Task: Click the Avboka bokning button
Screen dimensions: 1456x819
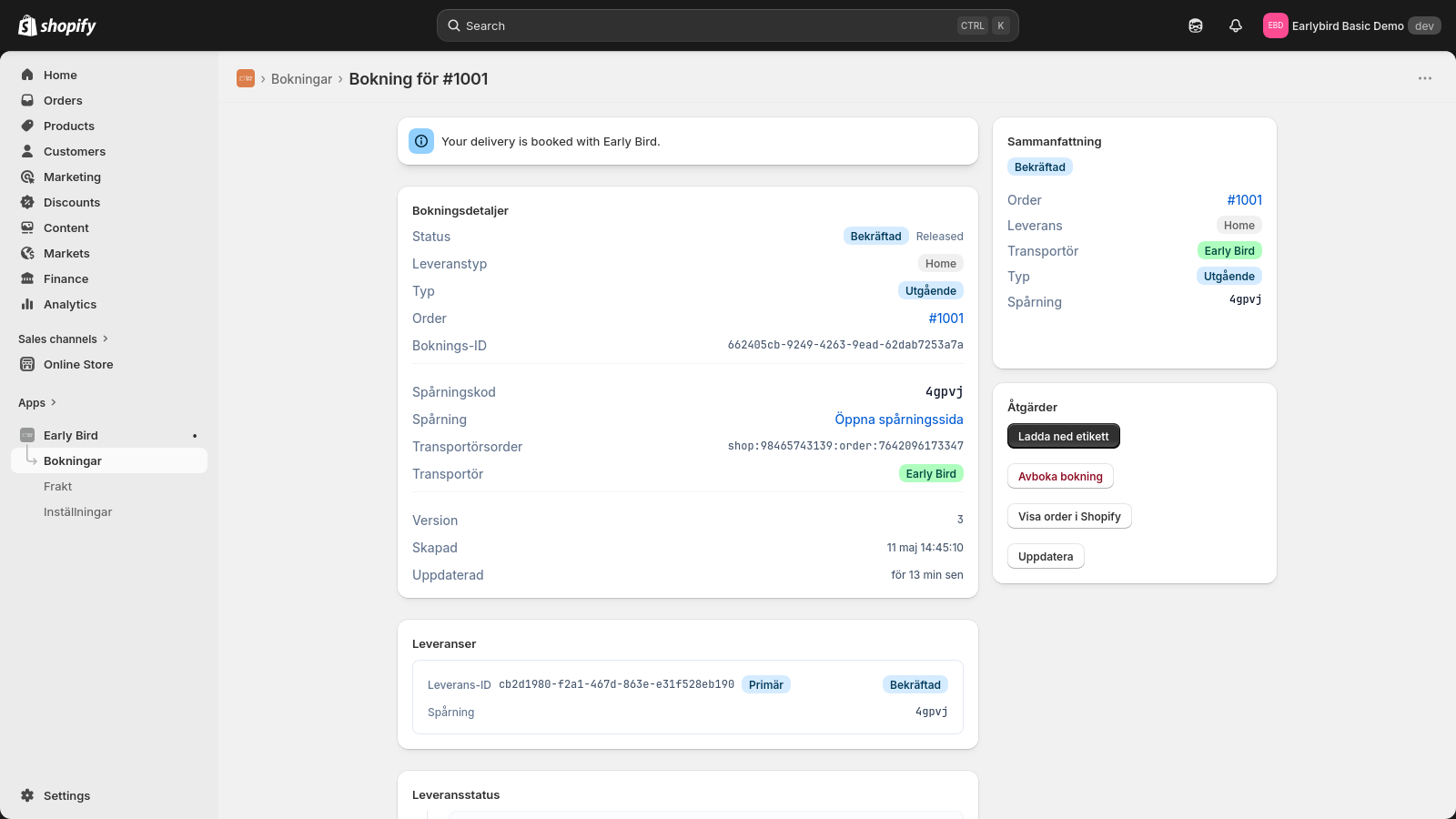Action: (1060, 476)
